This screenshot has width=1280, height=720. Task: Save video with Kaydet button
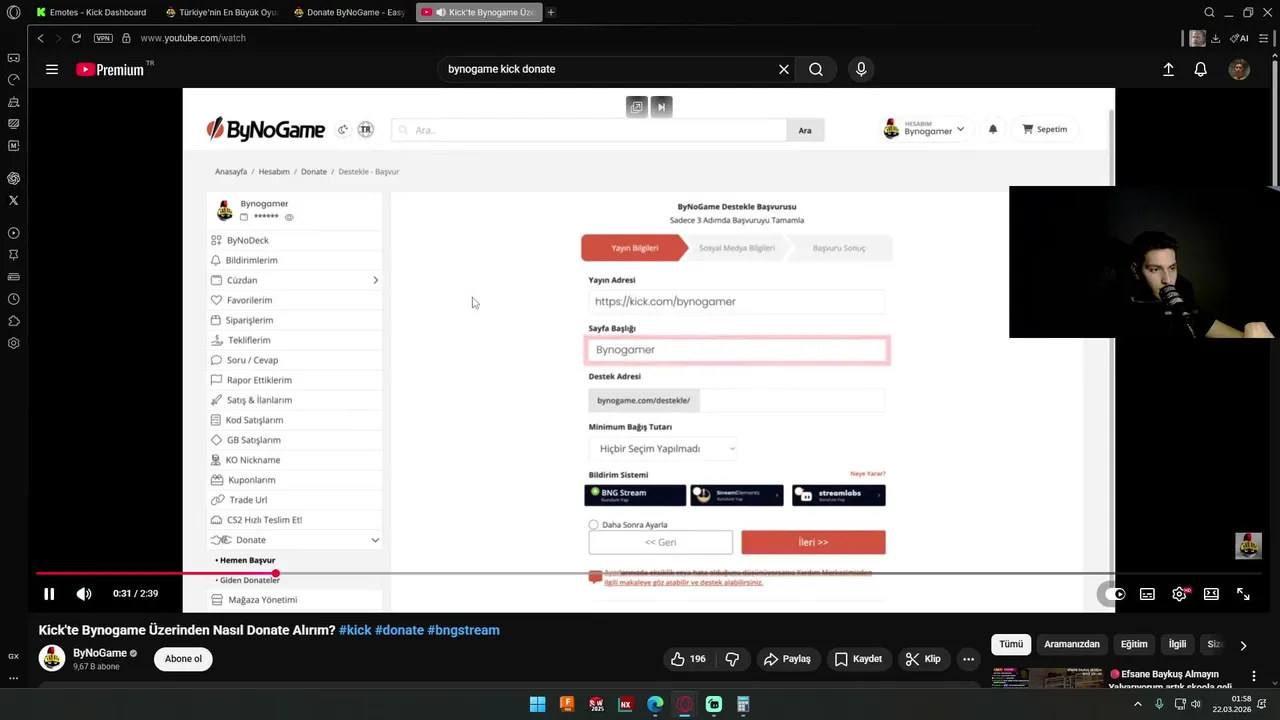(x=858, y=659)
